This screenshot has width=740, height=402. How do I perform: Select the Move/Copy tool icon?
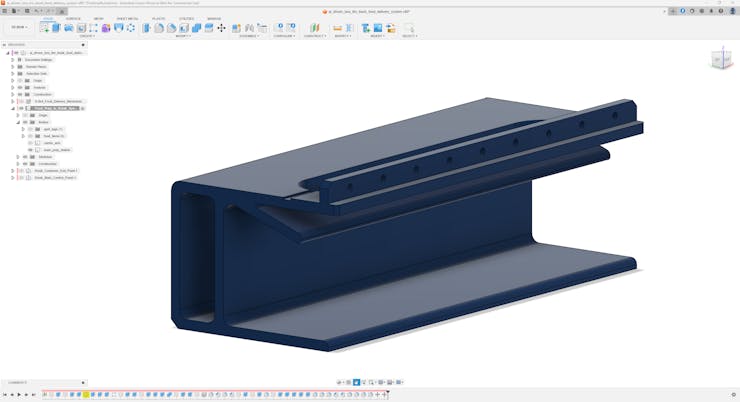click(x=221, y=28)
